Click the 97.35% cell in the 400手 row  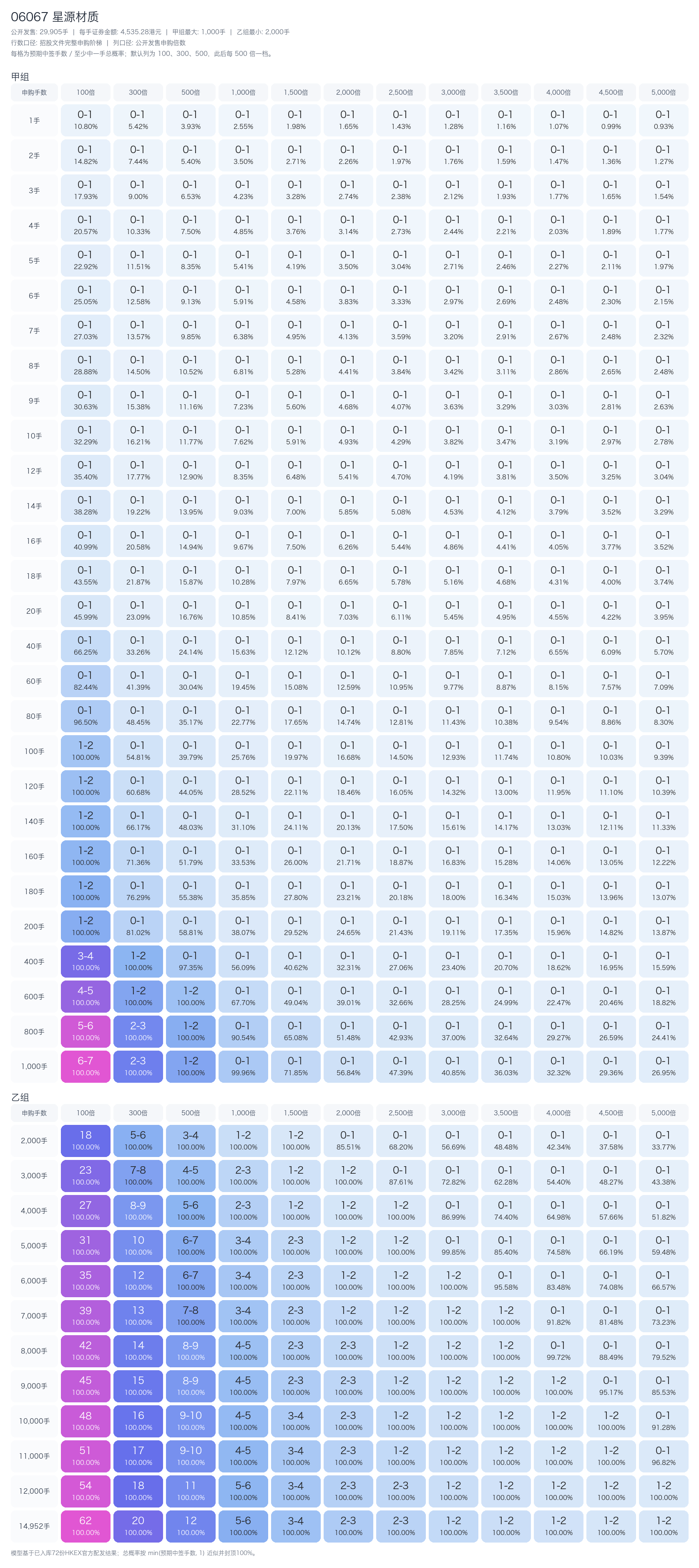[191, 962]
